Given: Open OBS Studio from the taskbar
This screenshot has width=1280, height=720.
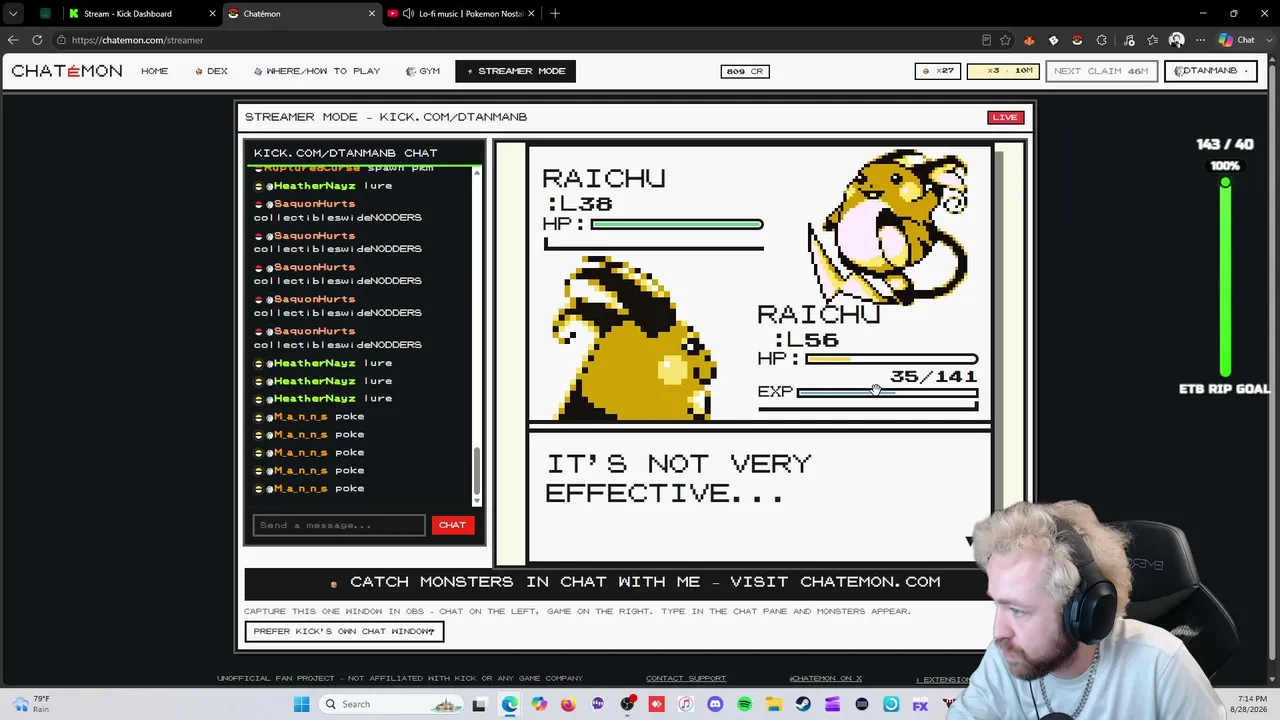Looking at the screenshot, I should pos(627,704).
